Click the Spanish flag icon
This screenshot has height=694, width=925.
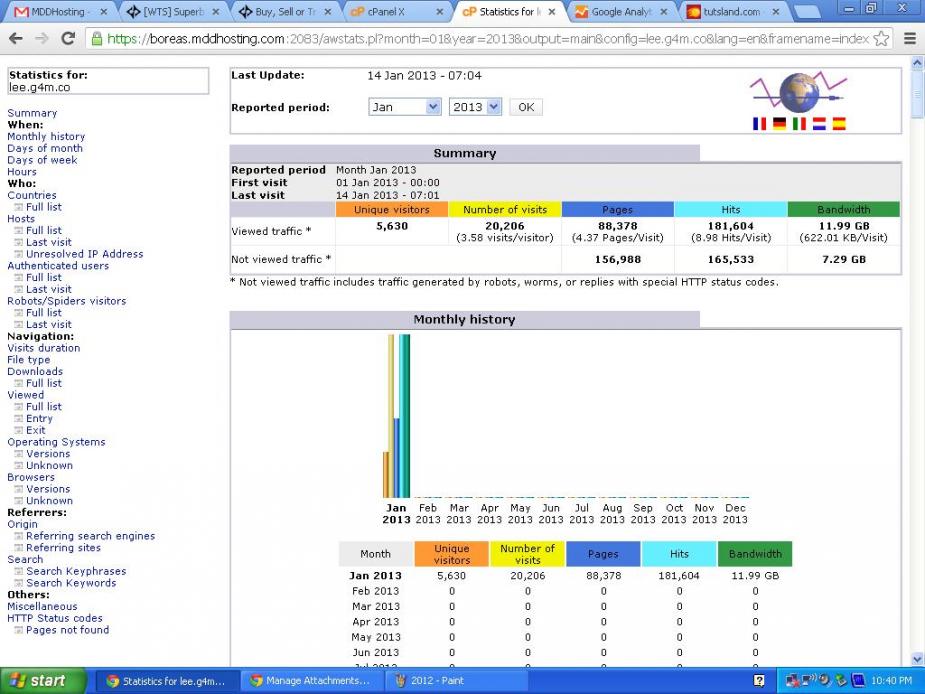click(839, 124)
